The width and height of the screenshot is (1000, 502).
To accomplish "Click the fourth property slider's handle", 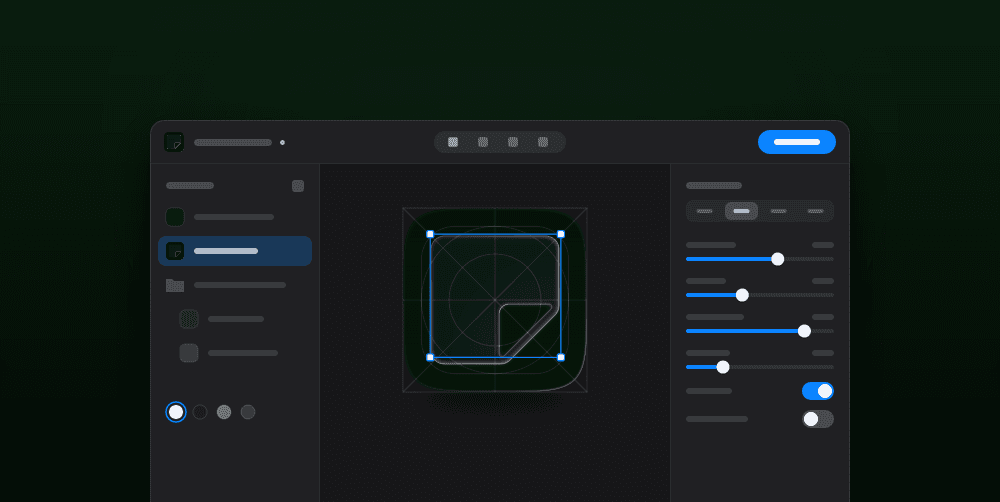I will click(723, 367).
